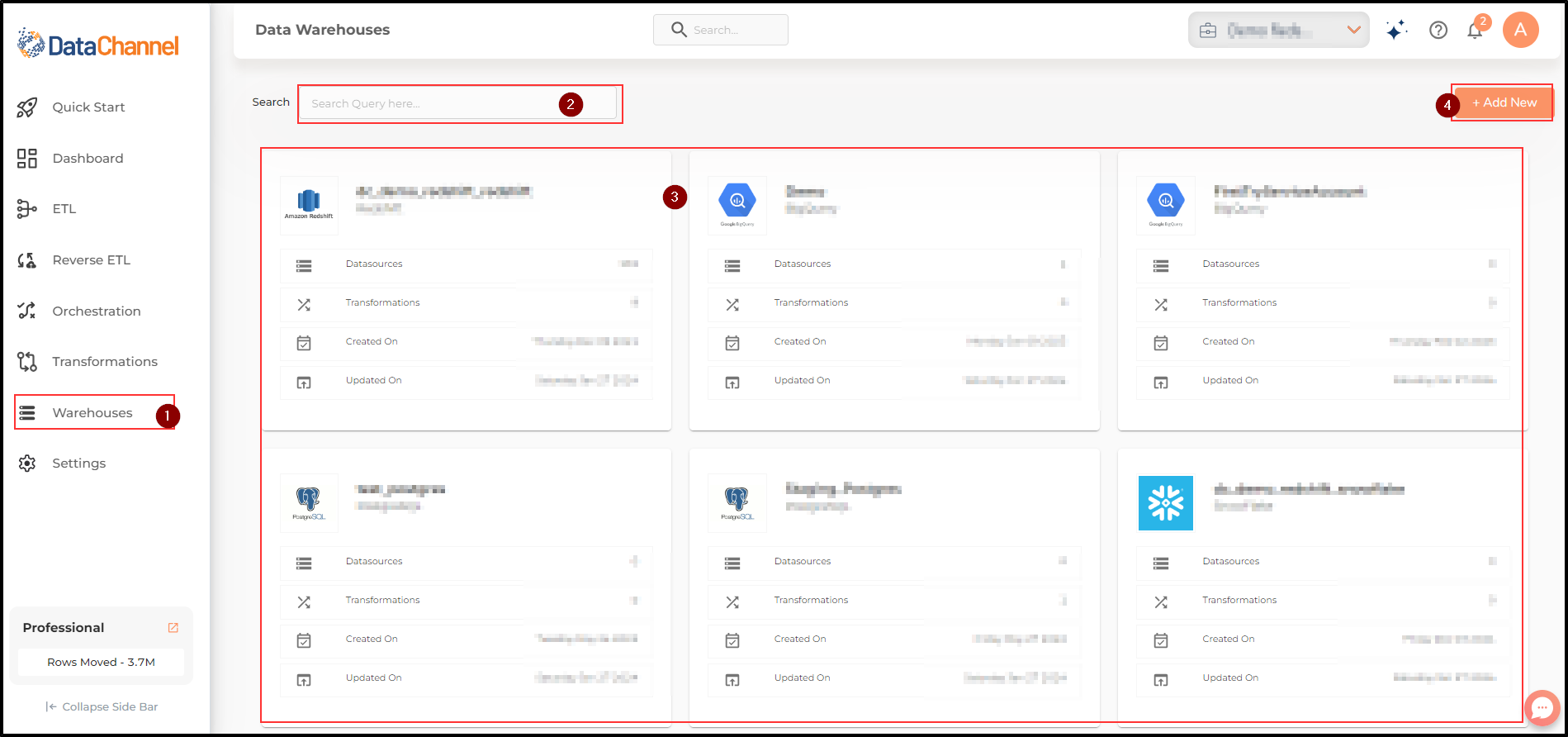The width and height of the screenshot is (1568, 737).
Task: Click the briefcase icon in workspace selector
Action: [1208, 31]
